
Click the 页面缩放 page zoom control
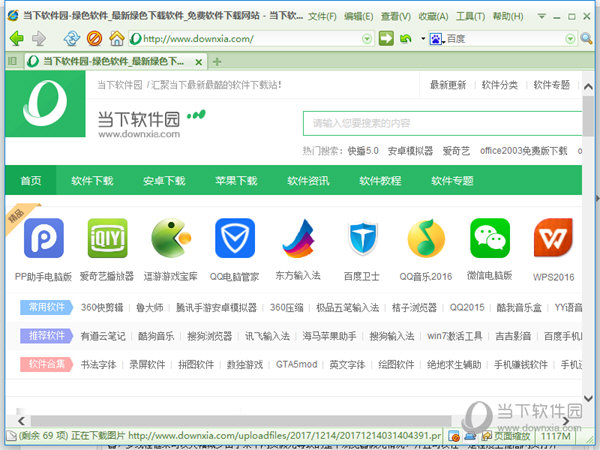pos(506,436)
